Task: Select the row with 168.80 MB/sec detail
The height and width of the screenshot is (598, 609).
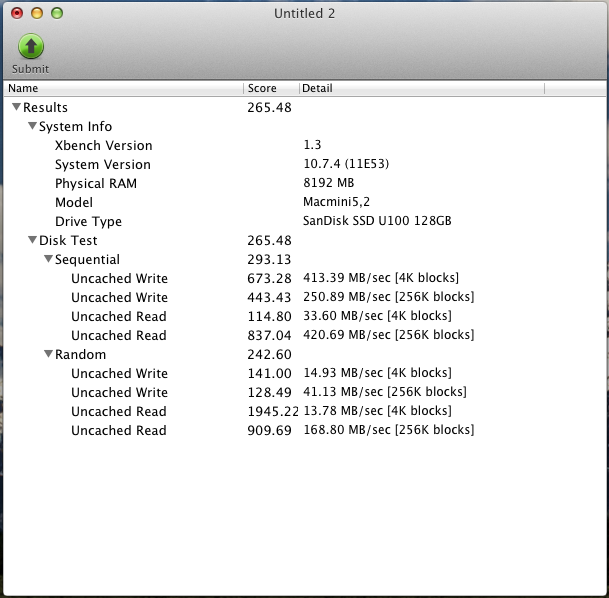Action: coord(304,430)
